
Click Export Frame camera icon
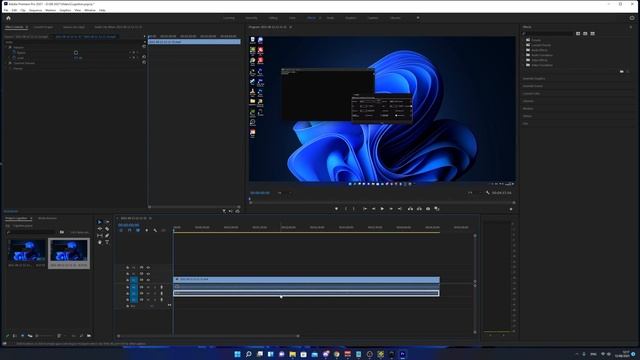point(428,209)
